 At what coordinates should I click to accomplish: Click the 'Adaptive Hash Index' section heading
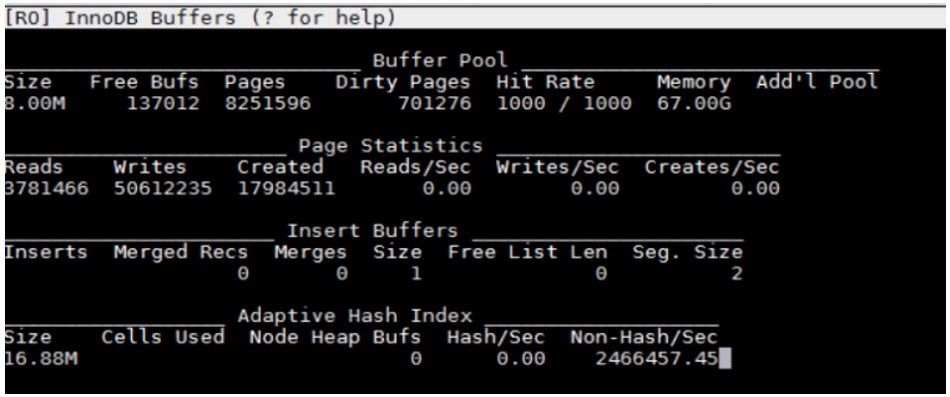point(354,316)
